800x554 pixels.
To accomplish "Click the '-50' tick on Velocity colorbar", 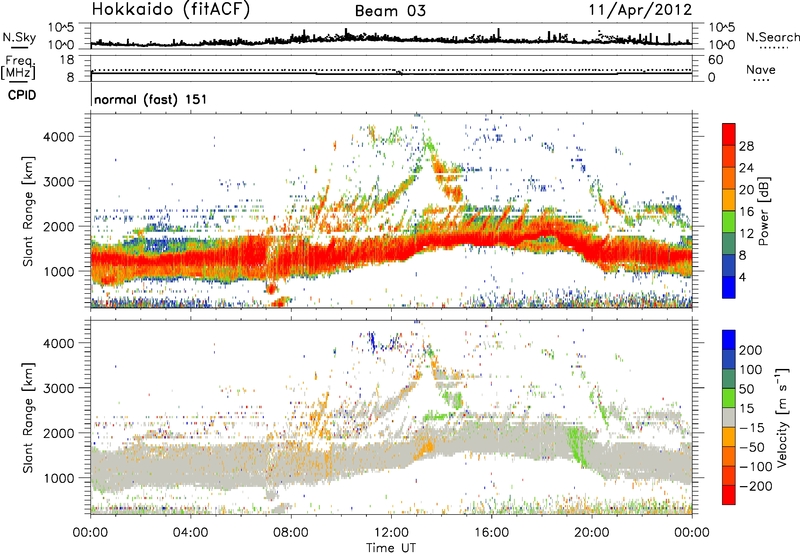I will coord(752,447).
